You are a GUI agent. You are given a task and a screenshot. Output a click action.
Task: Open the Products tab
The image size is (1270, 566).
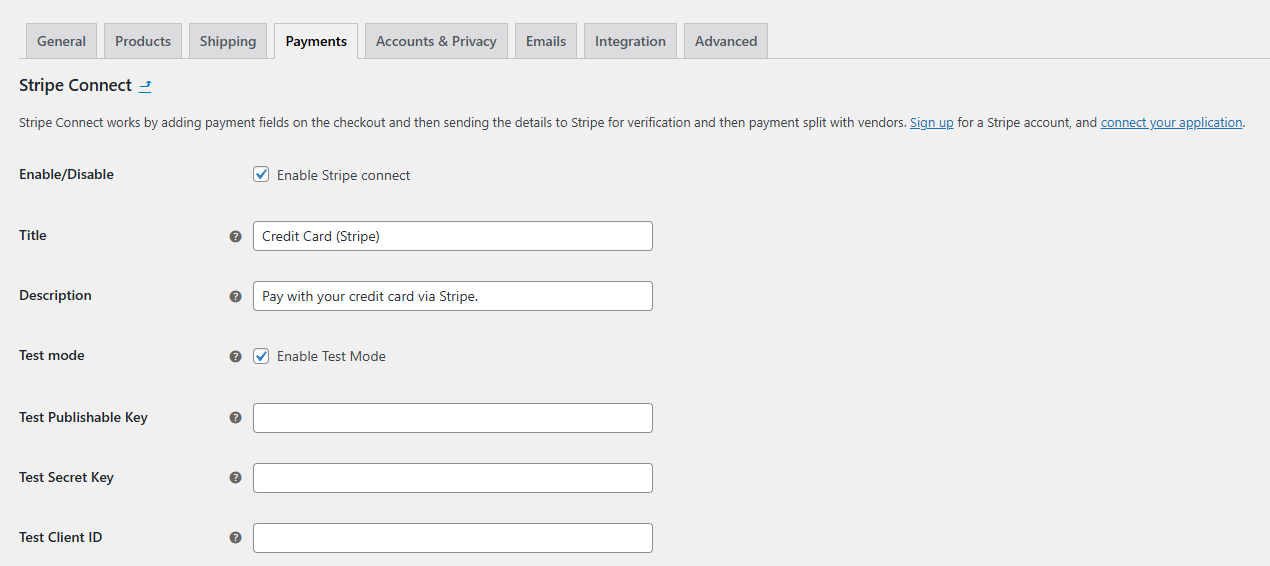pyautogui.click(x=143, y=41)
